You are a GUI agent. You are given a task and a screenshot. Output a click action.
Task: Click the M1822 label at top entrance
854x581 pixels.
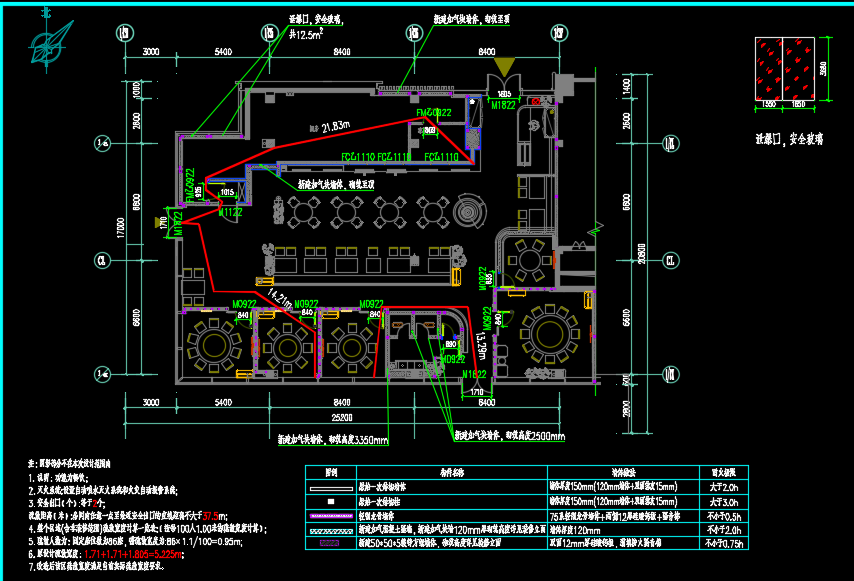(502, 103)
